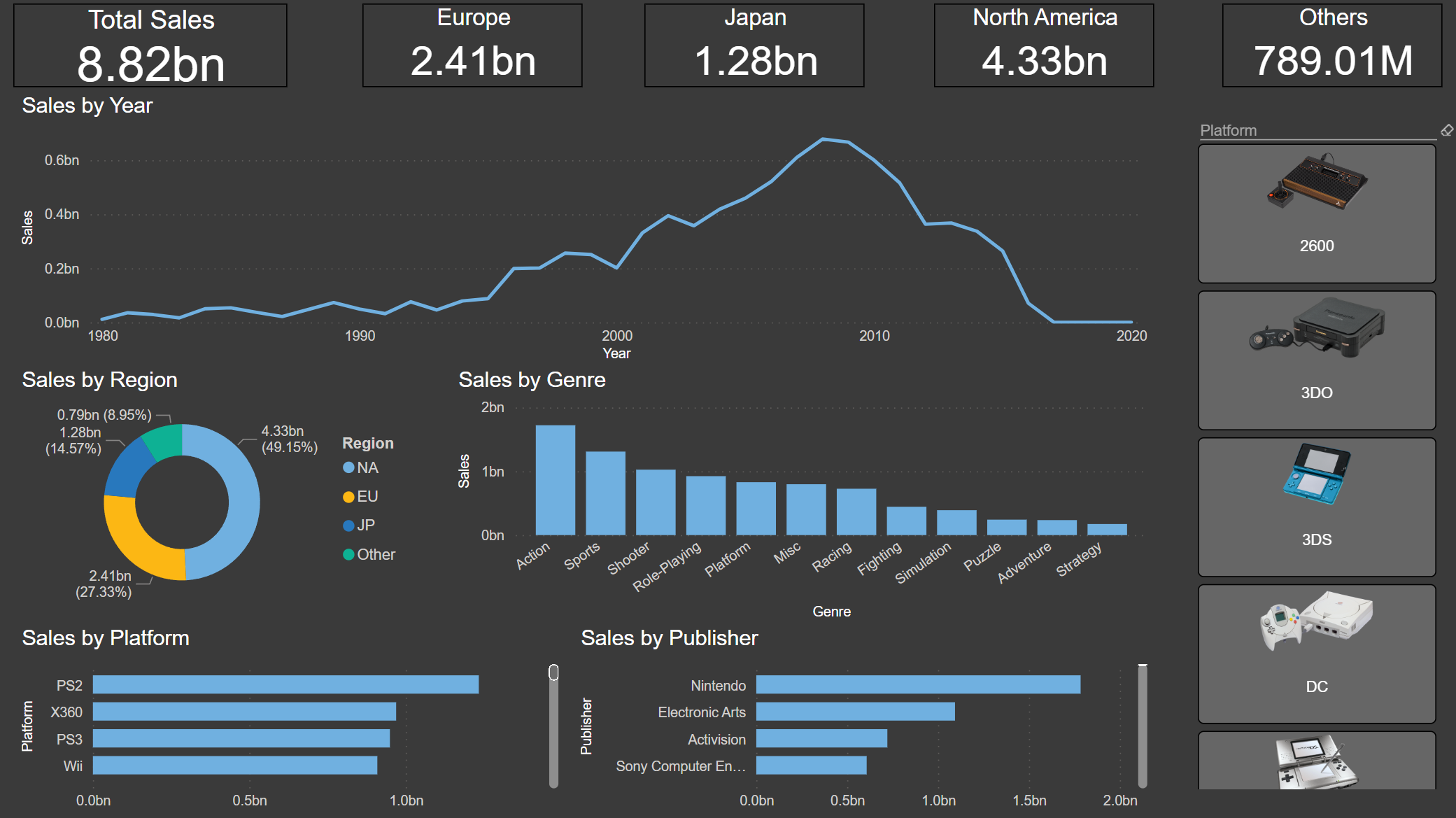The image size is (1456, 818).
Task: Select the Nintendo publisher bar
Action: click(x=918, y=684)
